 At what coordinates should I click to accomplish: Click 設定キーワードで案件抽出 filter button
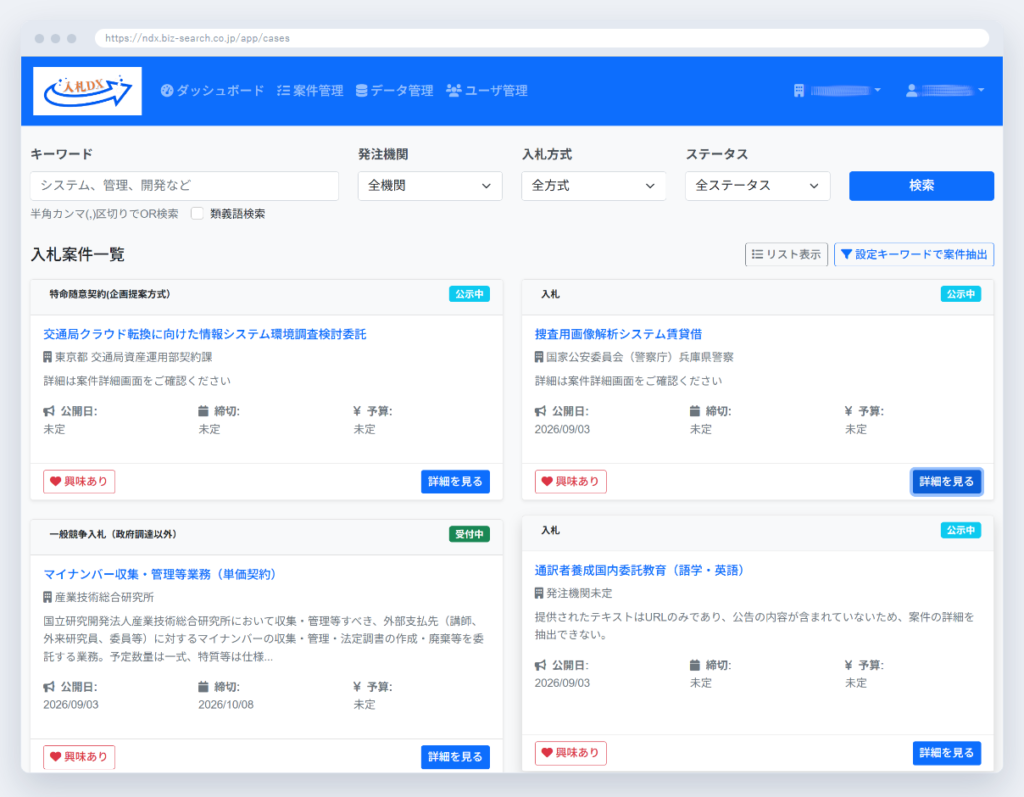tap(914, 254)
